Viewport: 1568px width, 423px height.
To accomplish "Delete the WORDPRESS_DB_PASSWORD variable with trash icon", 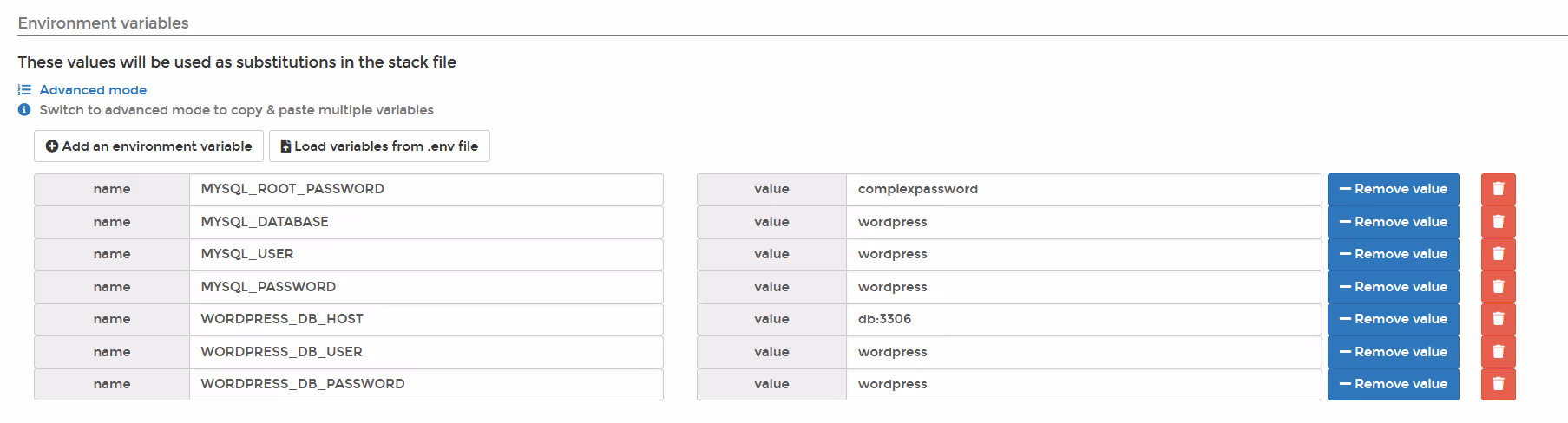I will click(1498, 384).
